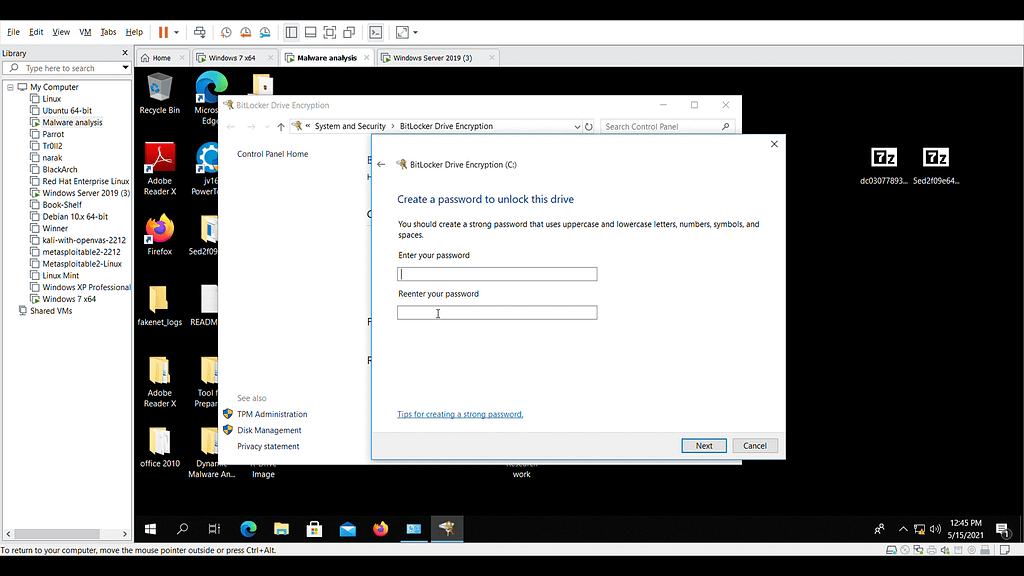Go up one level in Control Panel
This screenshot has height=576, width=1024.
(281, 127)
